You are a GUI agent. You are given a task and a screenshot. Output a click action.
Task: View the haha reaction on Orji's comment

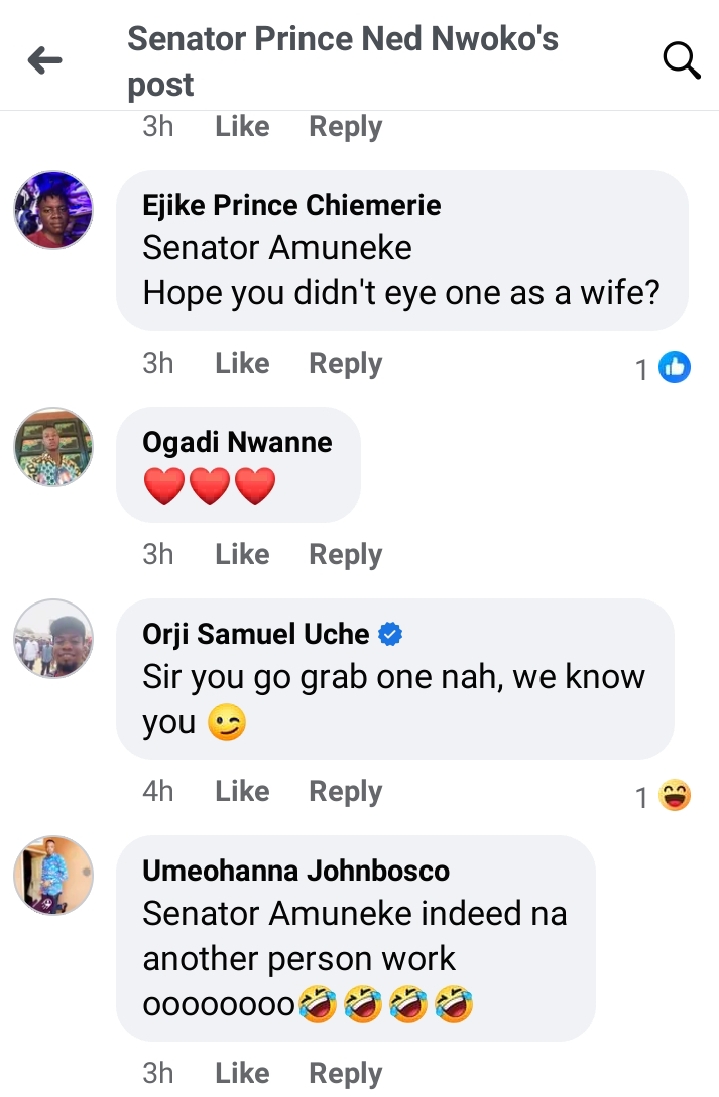click(675, 796)
